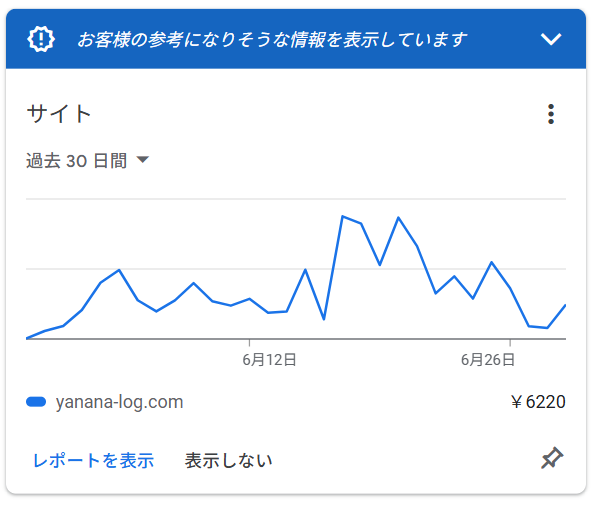Collapse the banner with the header chevron

[551, 39]
